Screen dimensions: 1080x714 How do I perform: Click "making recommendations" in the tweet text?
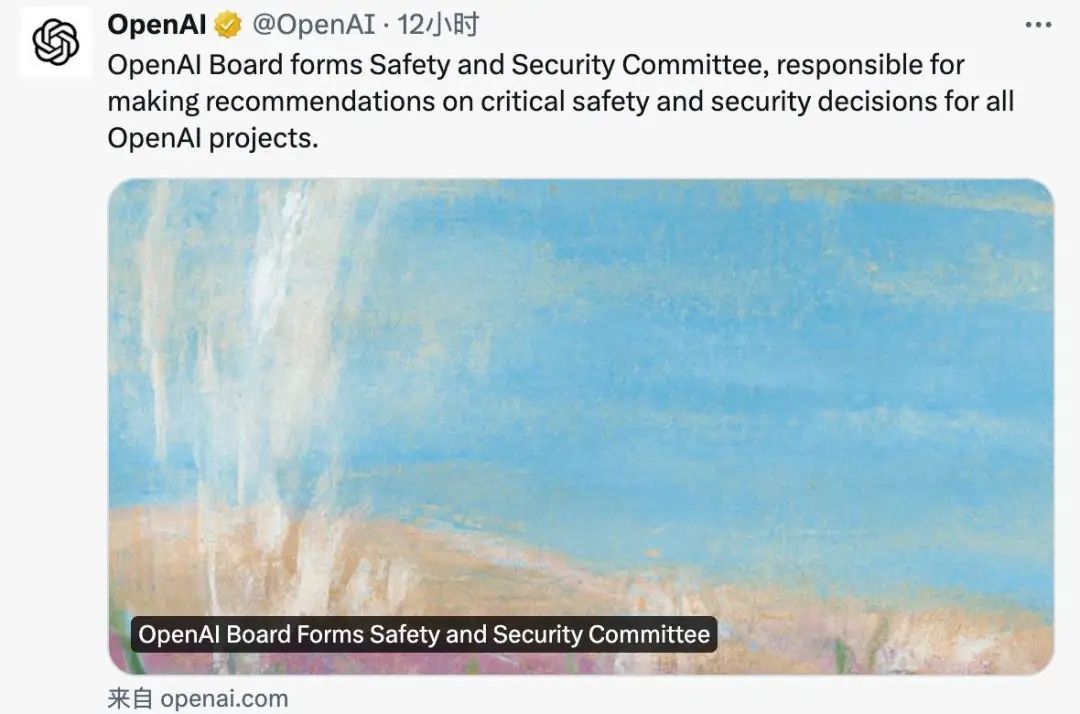[271, 102]
